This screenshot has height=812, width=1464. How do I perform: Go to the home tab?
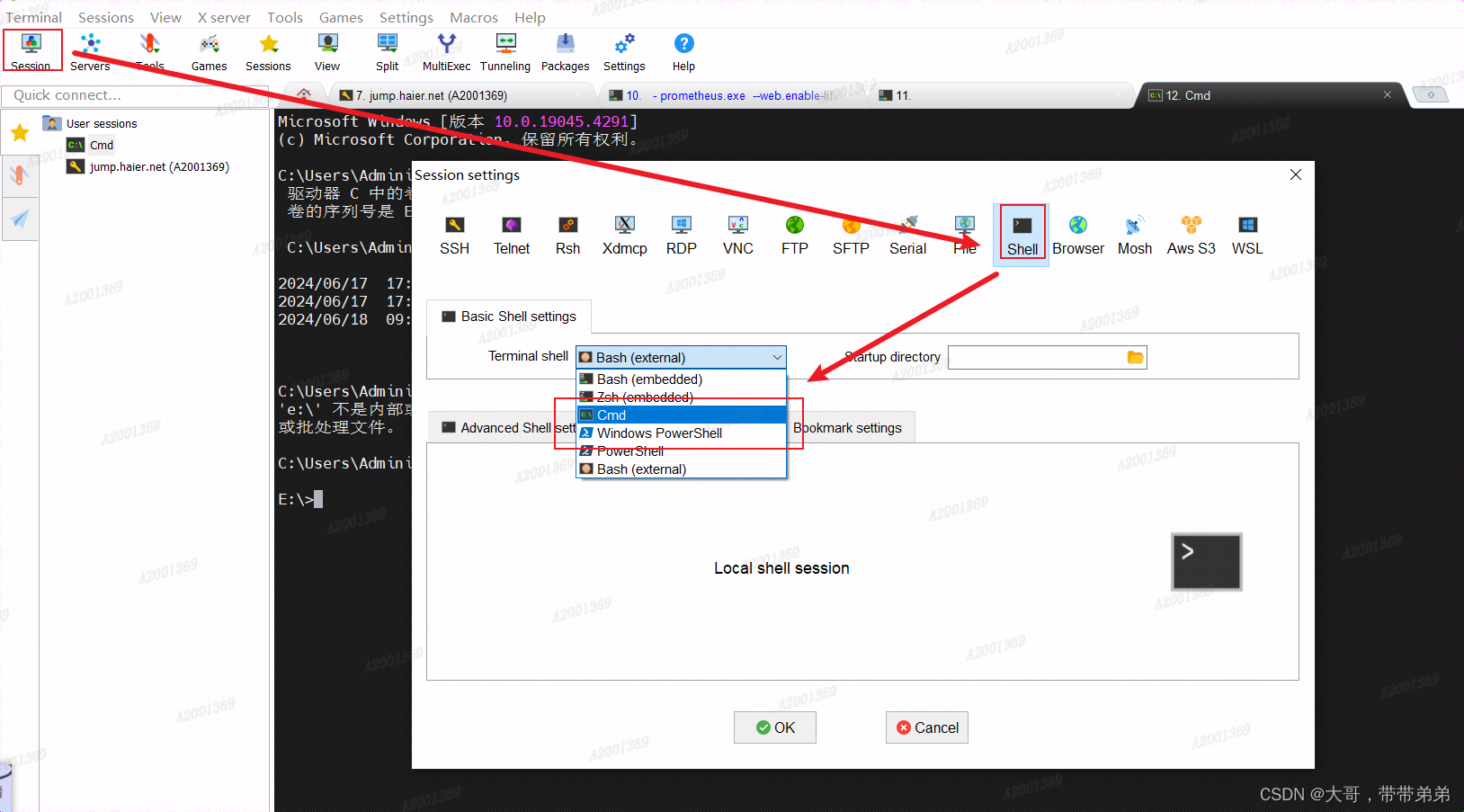click(304, 94)
